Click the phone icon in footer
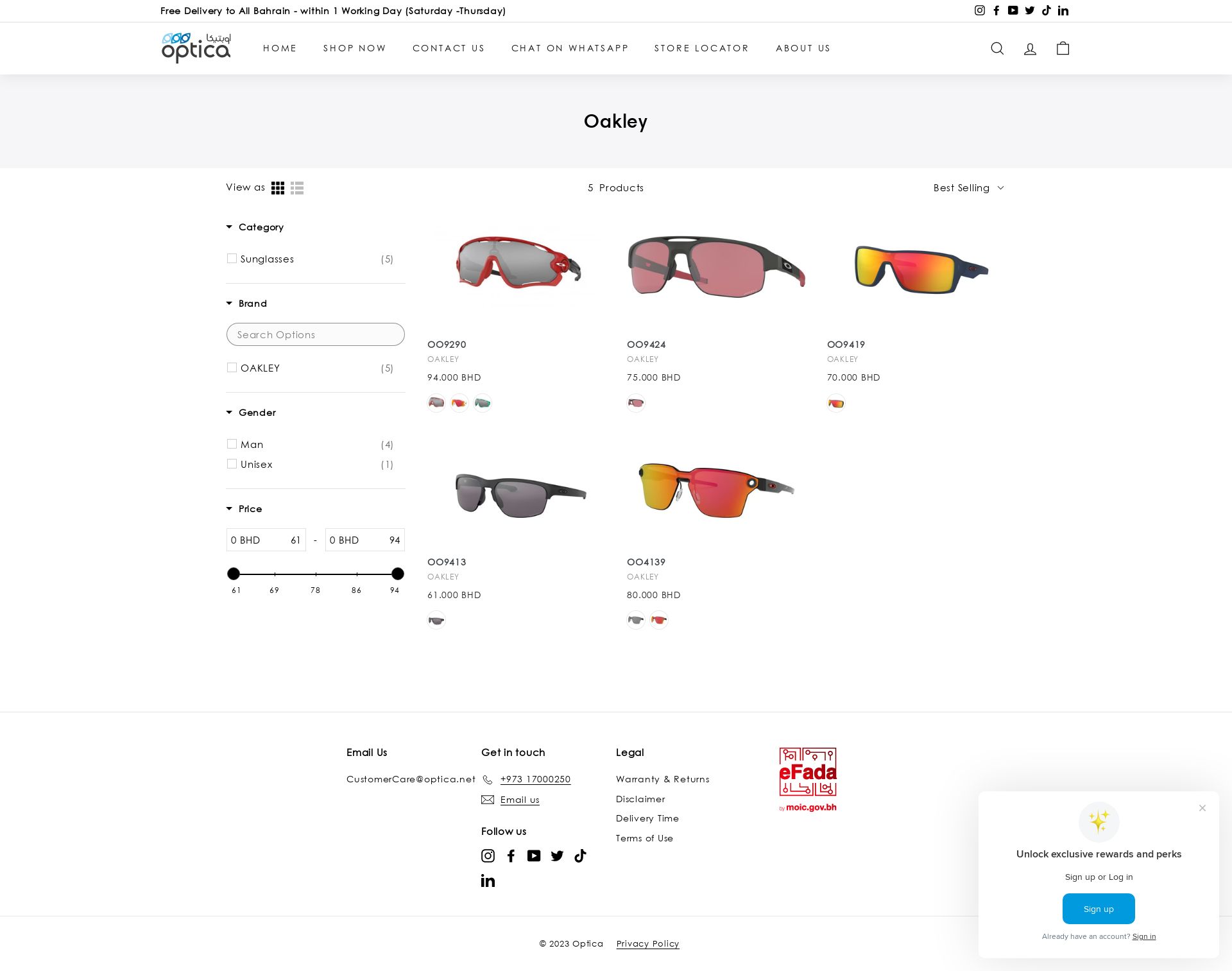Image resolution: width=1232 pixels, height=971 pixels. [488, 780]
